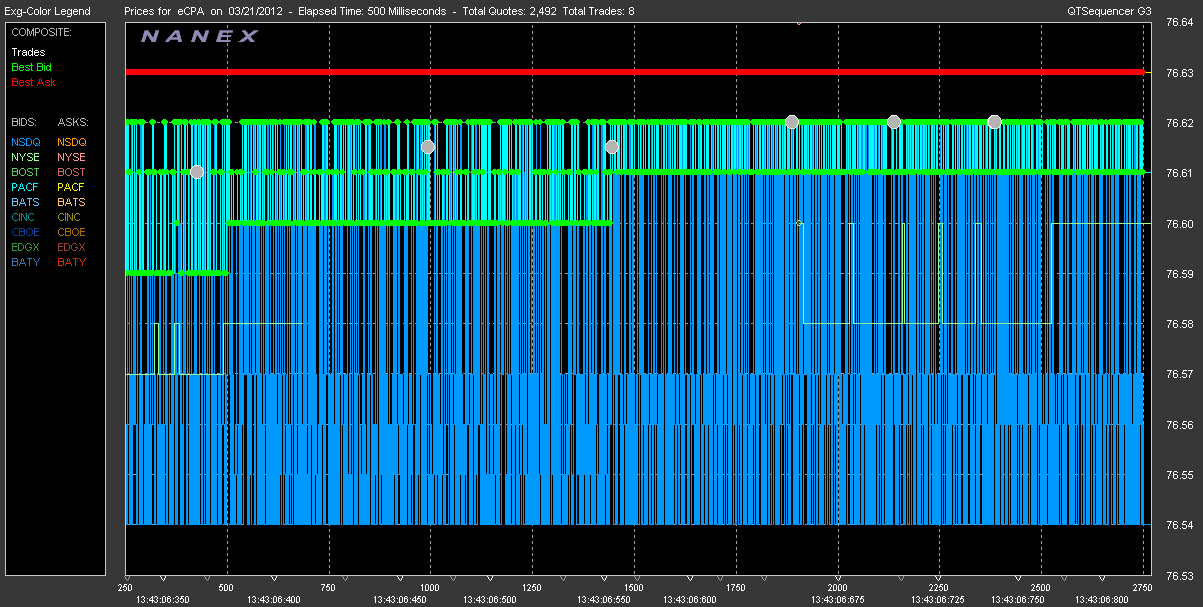
Task: Select 'Trades' in the legend
Action: [28, 52]
